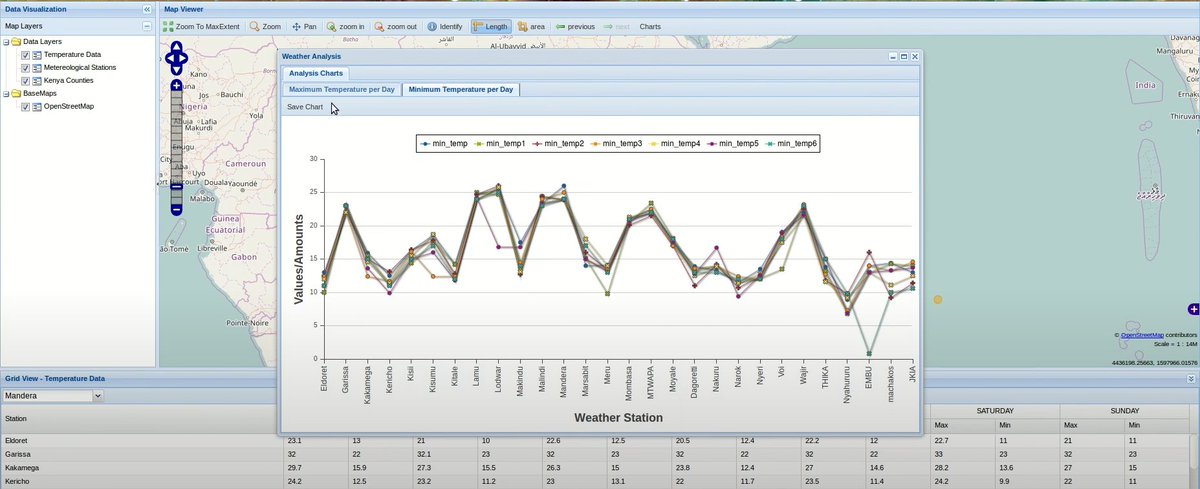Image resolution: width=1200 pixels, height=489 pixels.
Task: Go to previous map extent
Action: pyautogui.click(x=576, y=26)
